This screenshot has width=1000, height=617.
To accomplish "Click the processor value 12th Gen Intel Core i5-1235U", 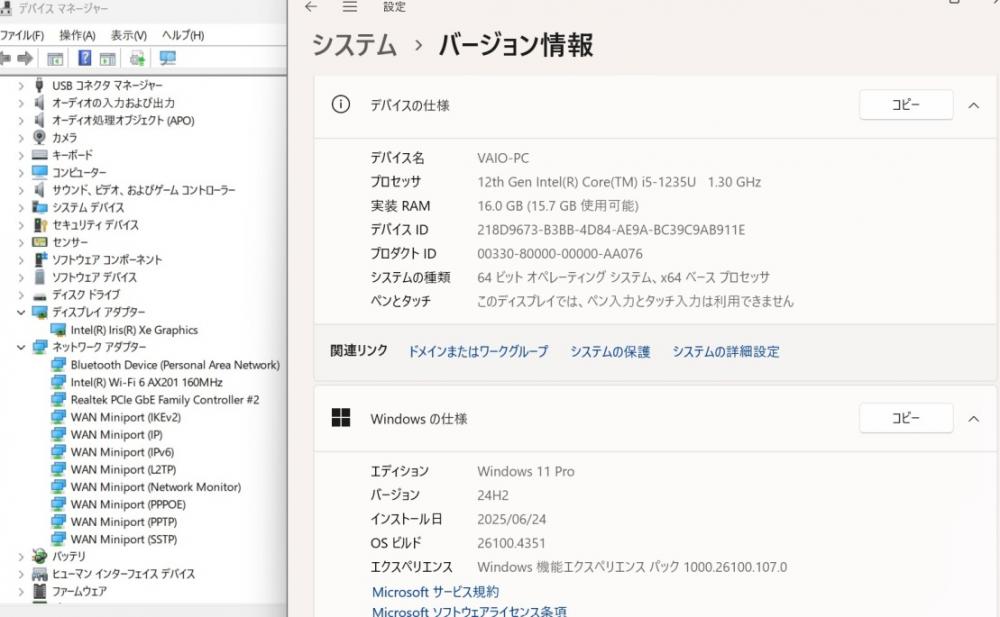I will [619, 182].
